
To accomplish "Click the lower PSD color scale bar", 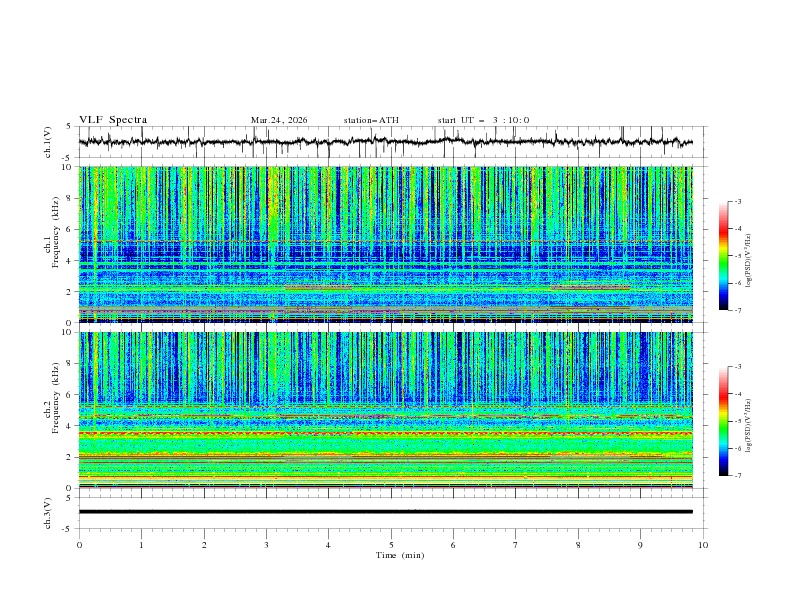I will (x=724, y=421).
